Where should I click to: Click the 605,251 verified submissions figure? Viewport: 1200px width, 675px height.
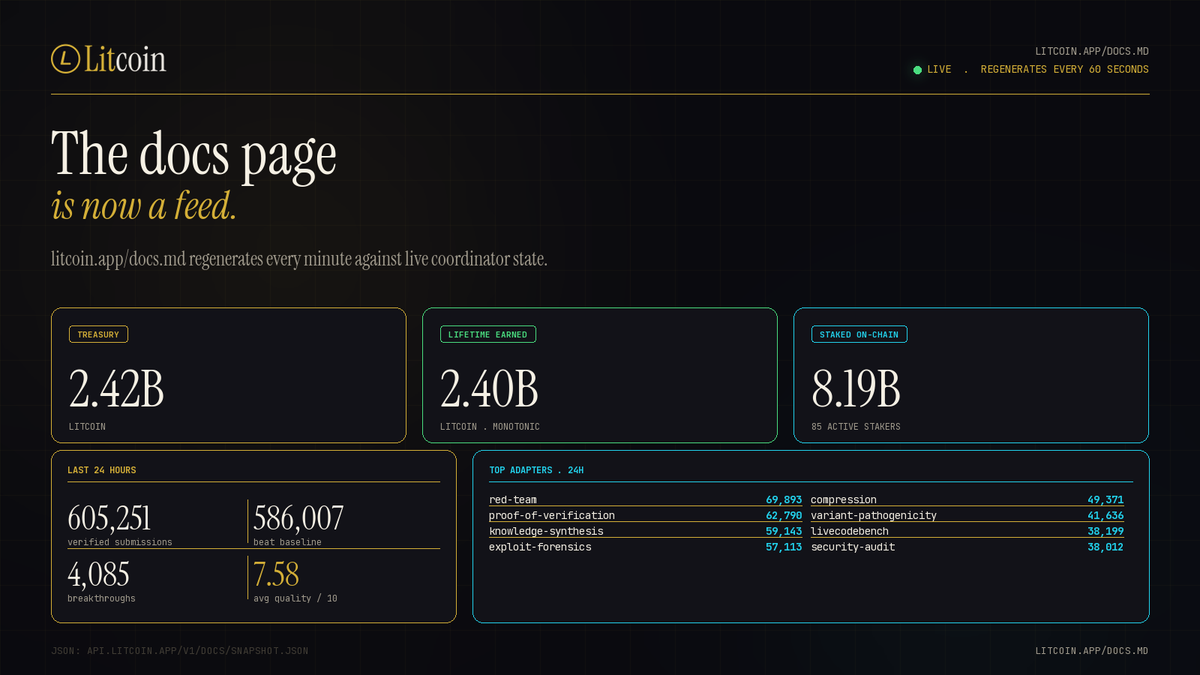109,518
